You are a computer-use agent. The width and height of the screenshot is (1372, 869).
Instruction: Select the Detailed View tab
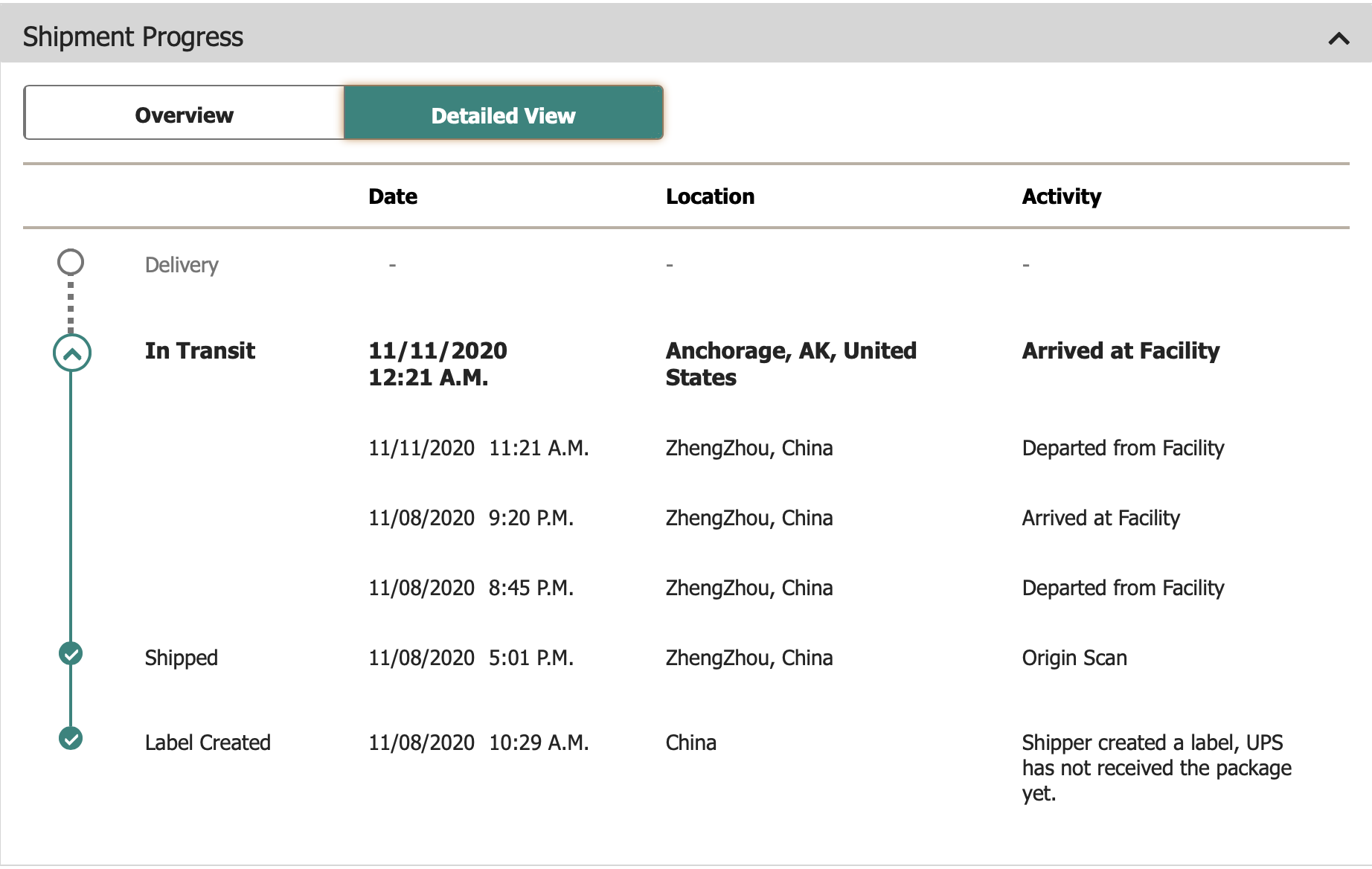[x=503, y=115]
